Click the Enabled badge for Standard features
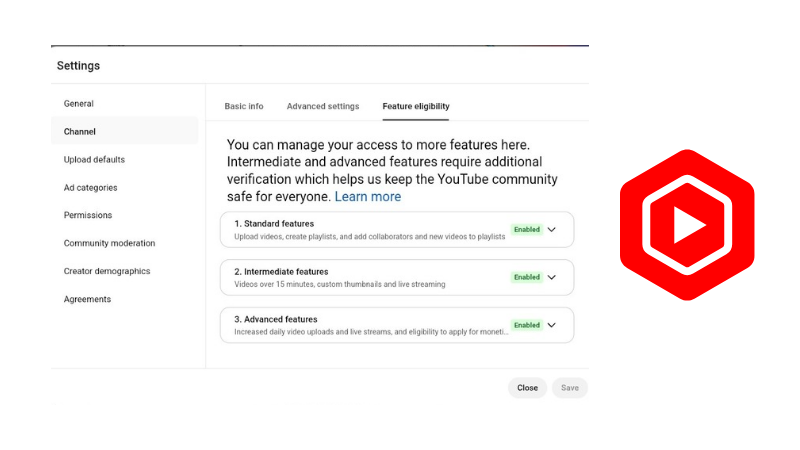800x450 pixels. tap(527, 230)
